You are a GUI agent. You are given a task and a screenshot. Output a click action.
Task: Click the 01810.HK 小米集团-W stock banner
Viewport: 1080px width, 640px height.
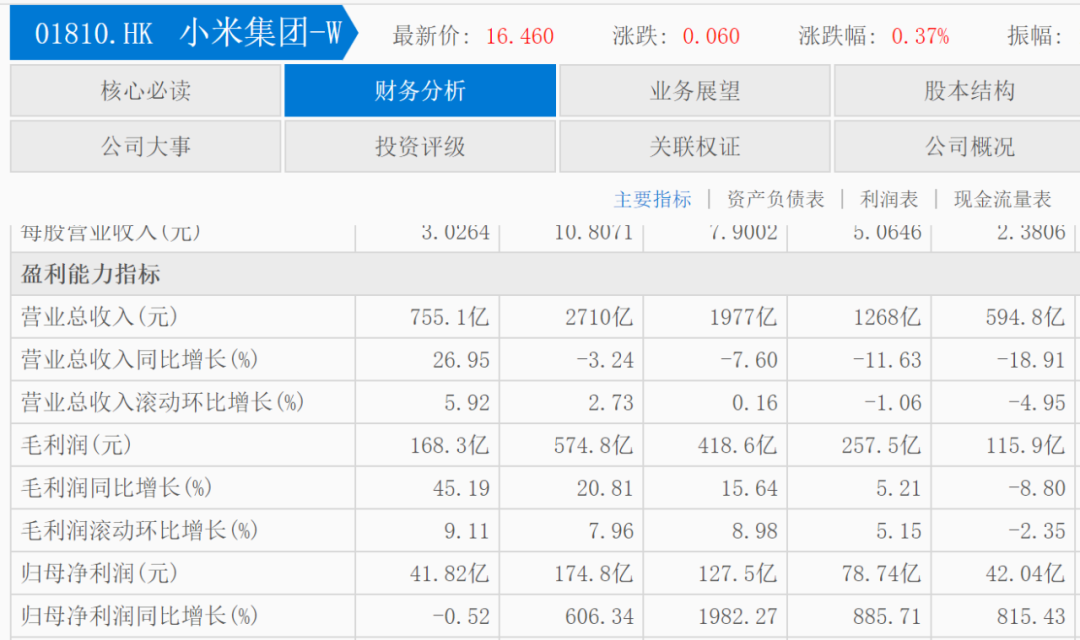(184, 33)
